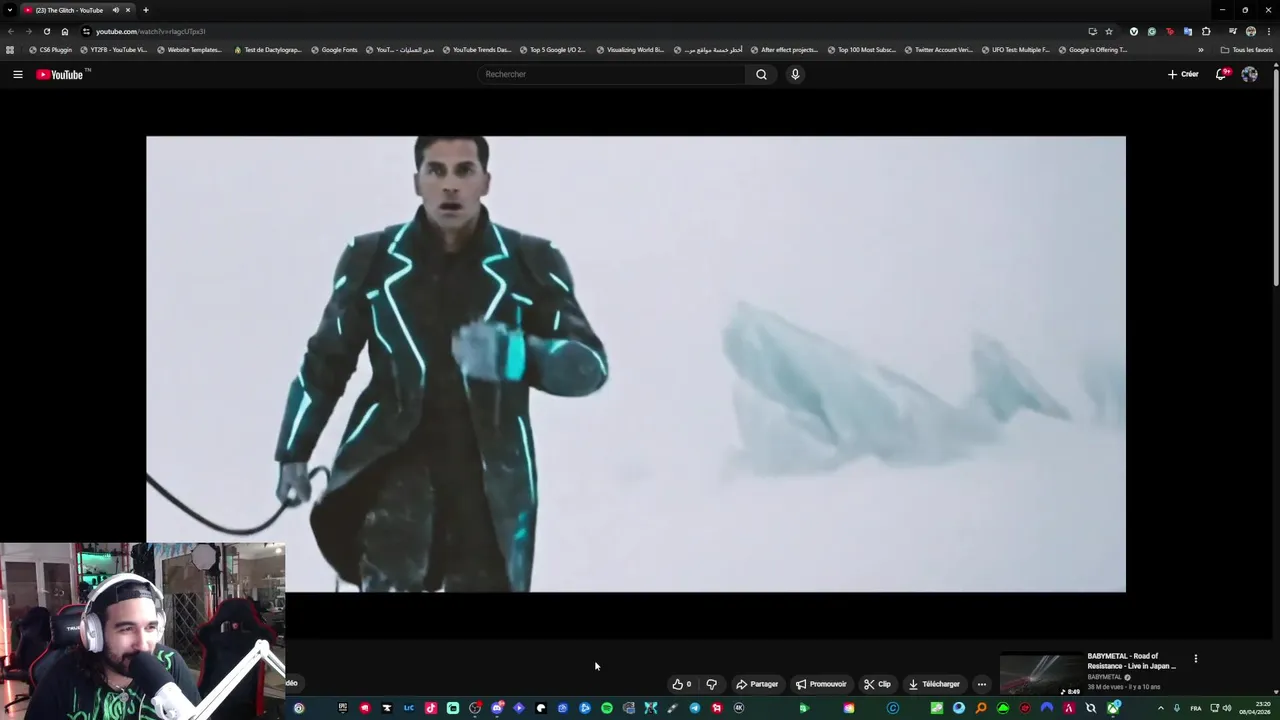Image resolution: width=1280 pixels, height=720 pixels.
Task: Open the tab search dropdown arrow
Action: tap(9, 10)
